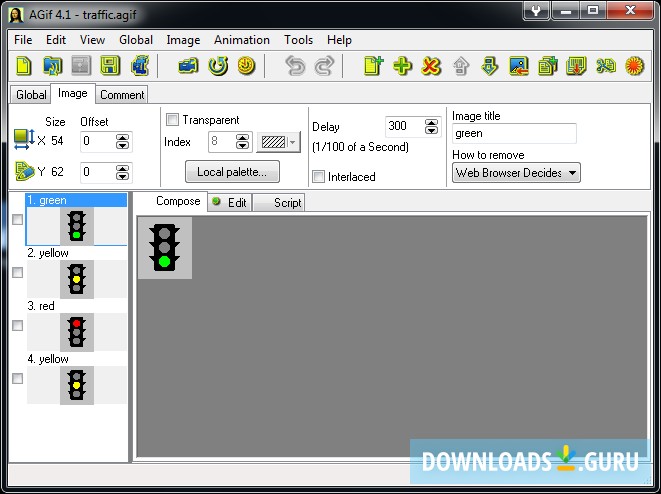Increase the Delay value with up arrow

click(431, 122)
